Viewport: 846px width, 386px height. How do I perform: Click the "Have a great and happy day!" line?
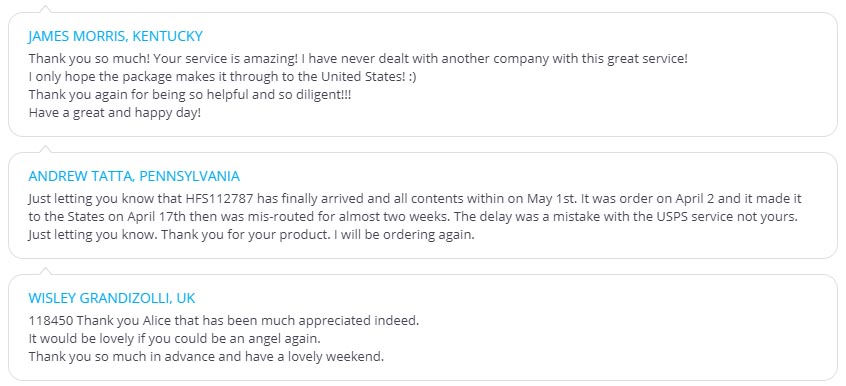coord(114,113)
